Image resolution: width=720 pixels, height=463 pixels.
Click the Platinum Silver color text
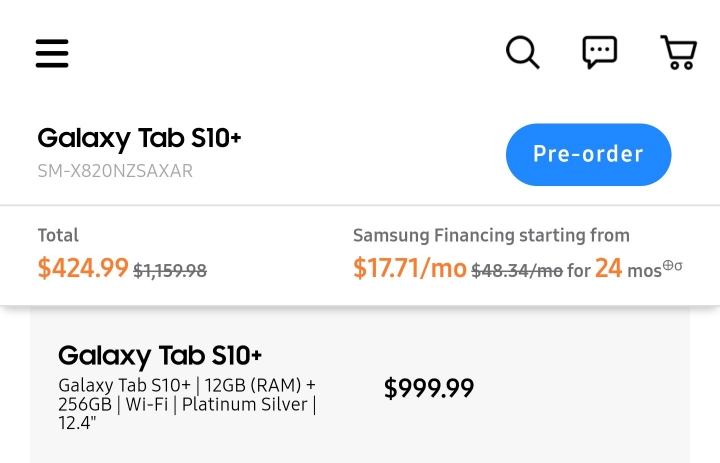pos(244,404)
